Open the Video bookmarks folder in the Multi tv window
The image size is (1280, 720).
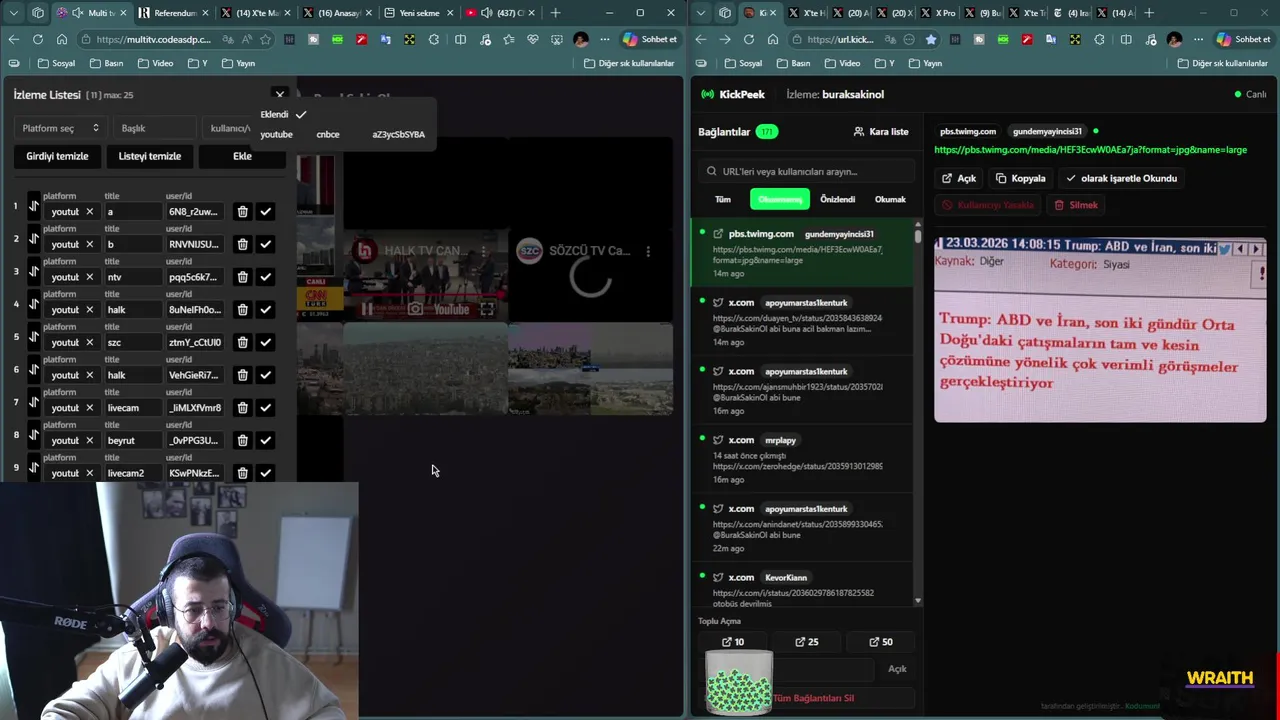(x=155, y=63)
